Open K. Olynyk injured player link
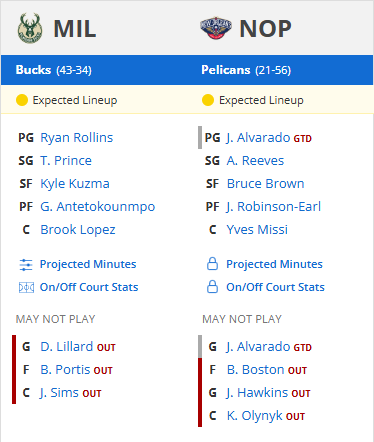Viewport: 374px width, 442px height. click(255, 416)
